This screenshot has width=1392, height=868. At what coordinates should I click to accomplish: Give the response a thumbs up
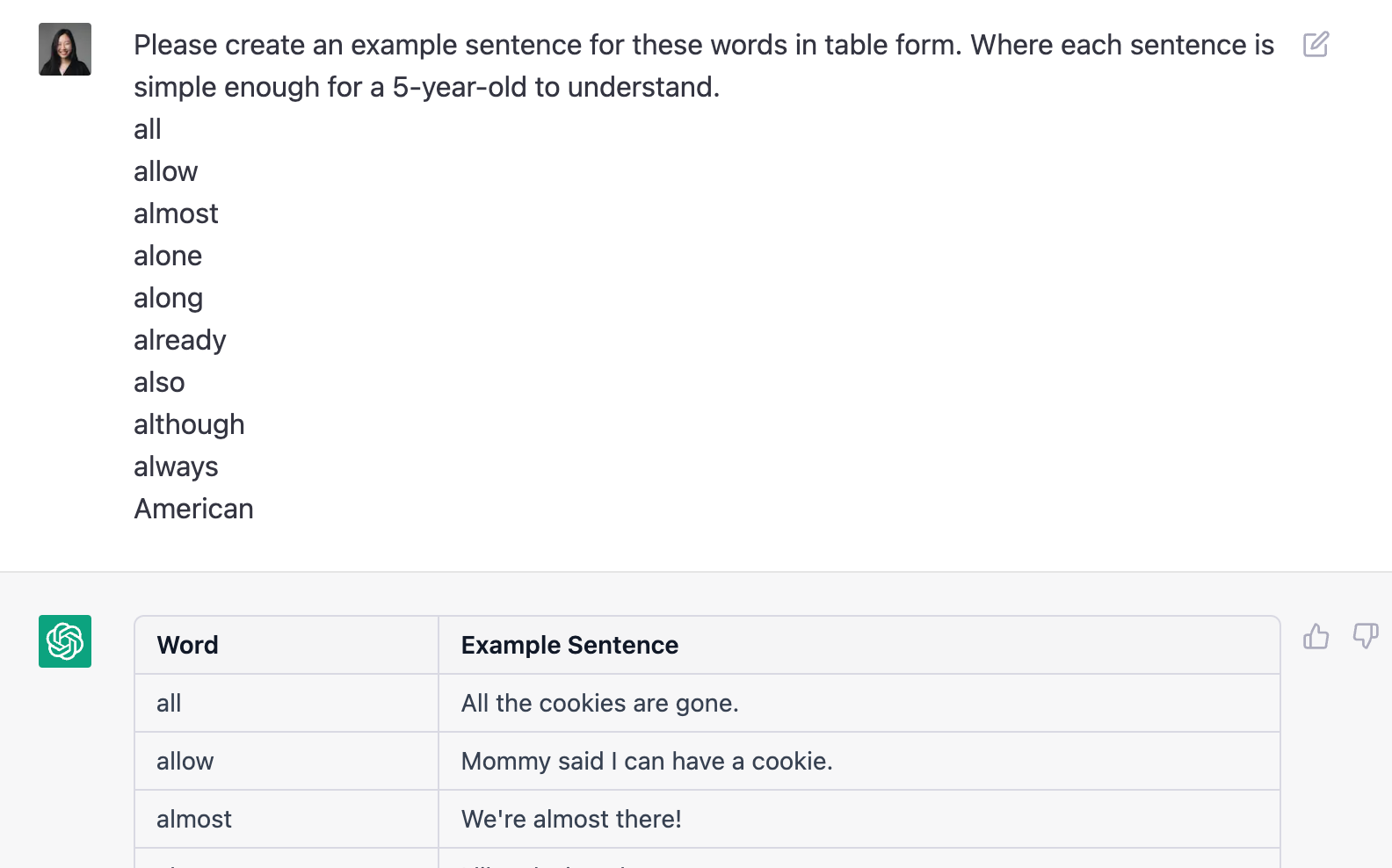(1316, 636)
